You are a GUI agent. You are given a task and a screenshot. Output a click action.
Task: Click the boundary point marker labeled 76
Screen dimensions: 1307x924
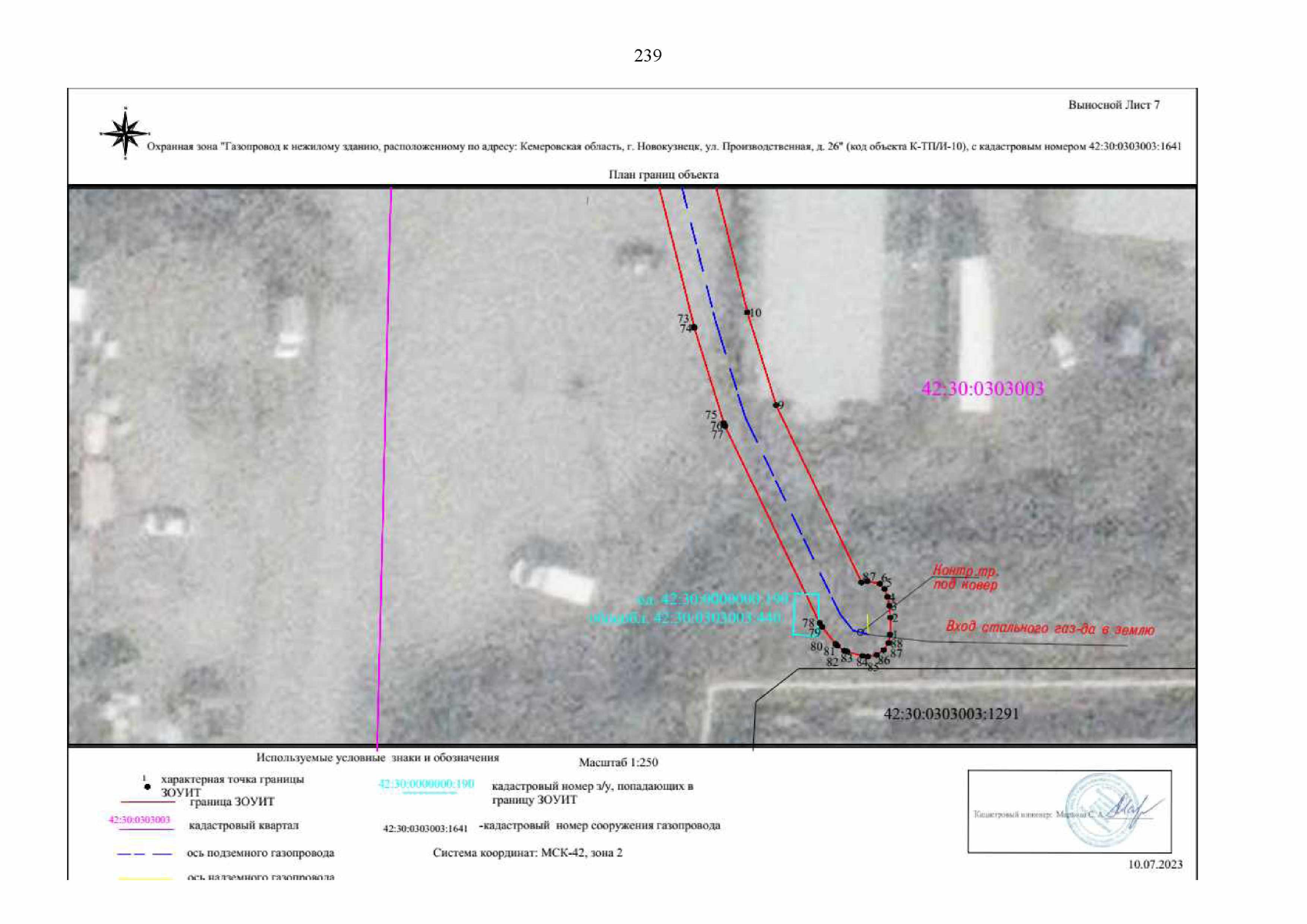(x=723, y=425)
